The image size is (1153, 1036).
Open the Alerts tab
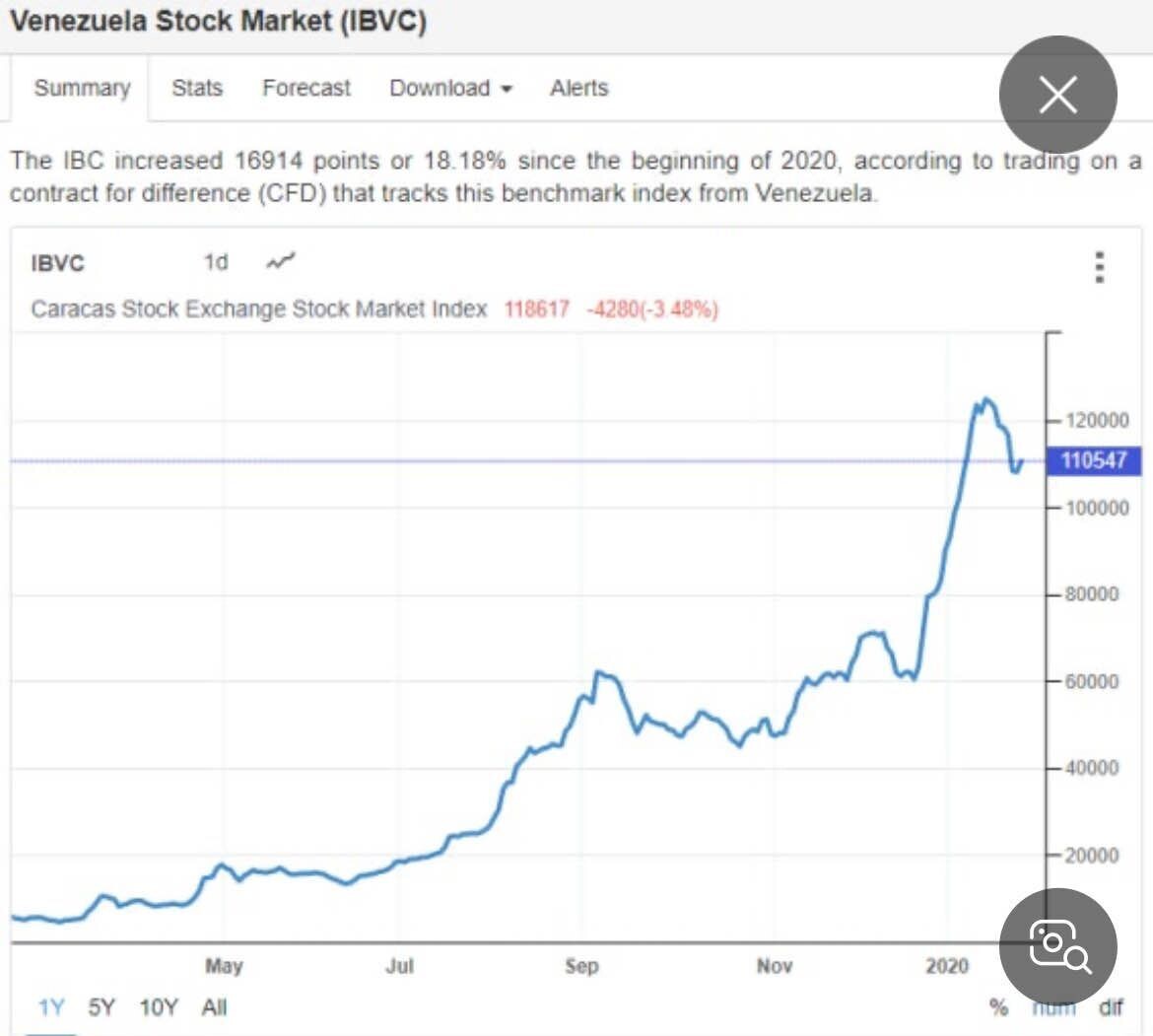(578, 88)
